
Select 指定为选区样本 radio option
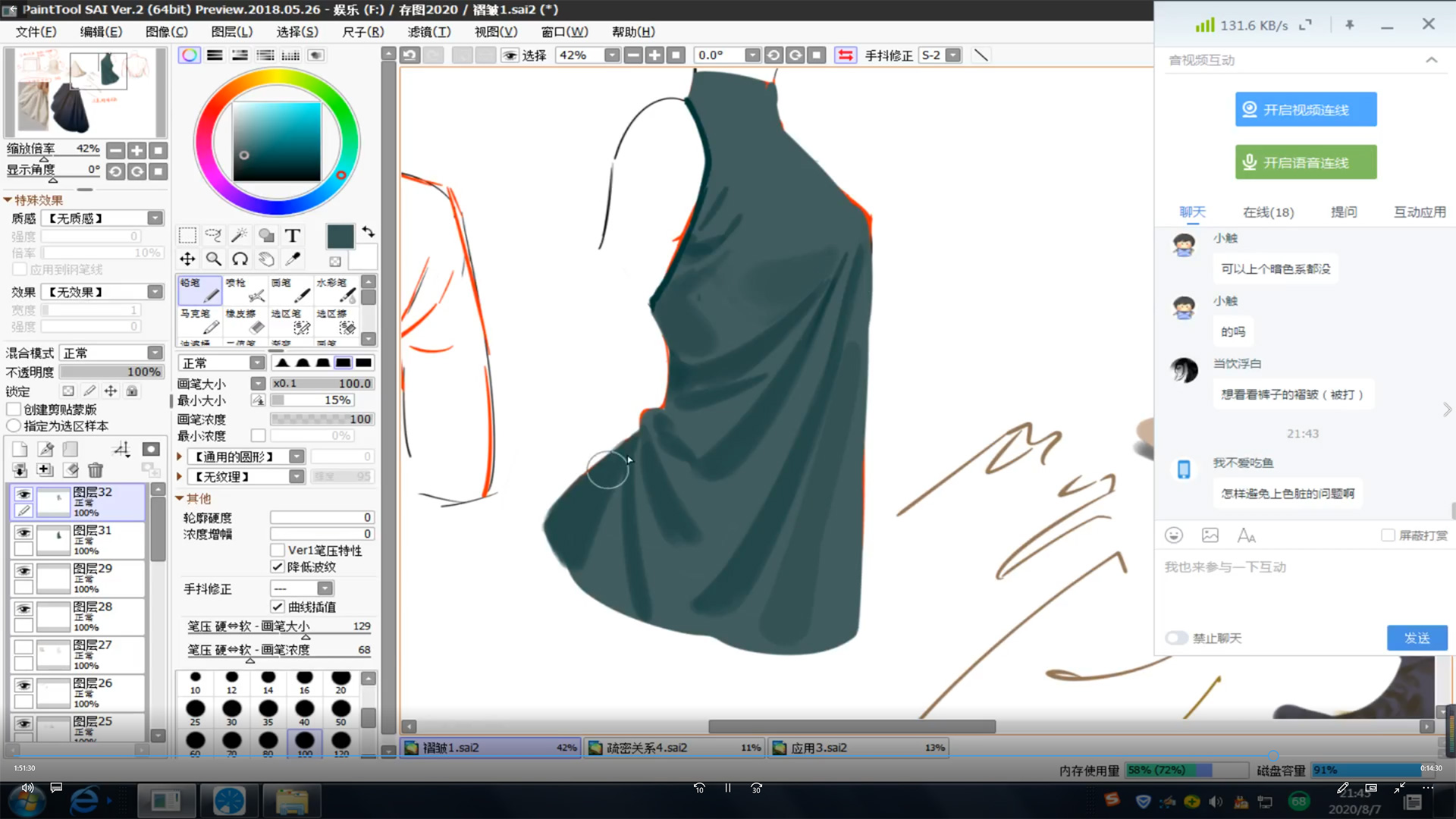point(14,426)
